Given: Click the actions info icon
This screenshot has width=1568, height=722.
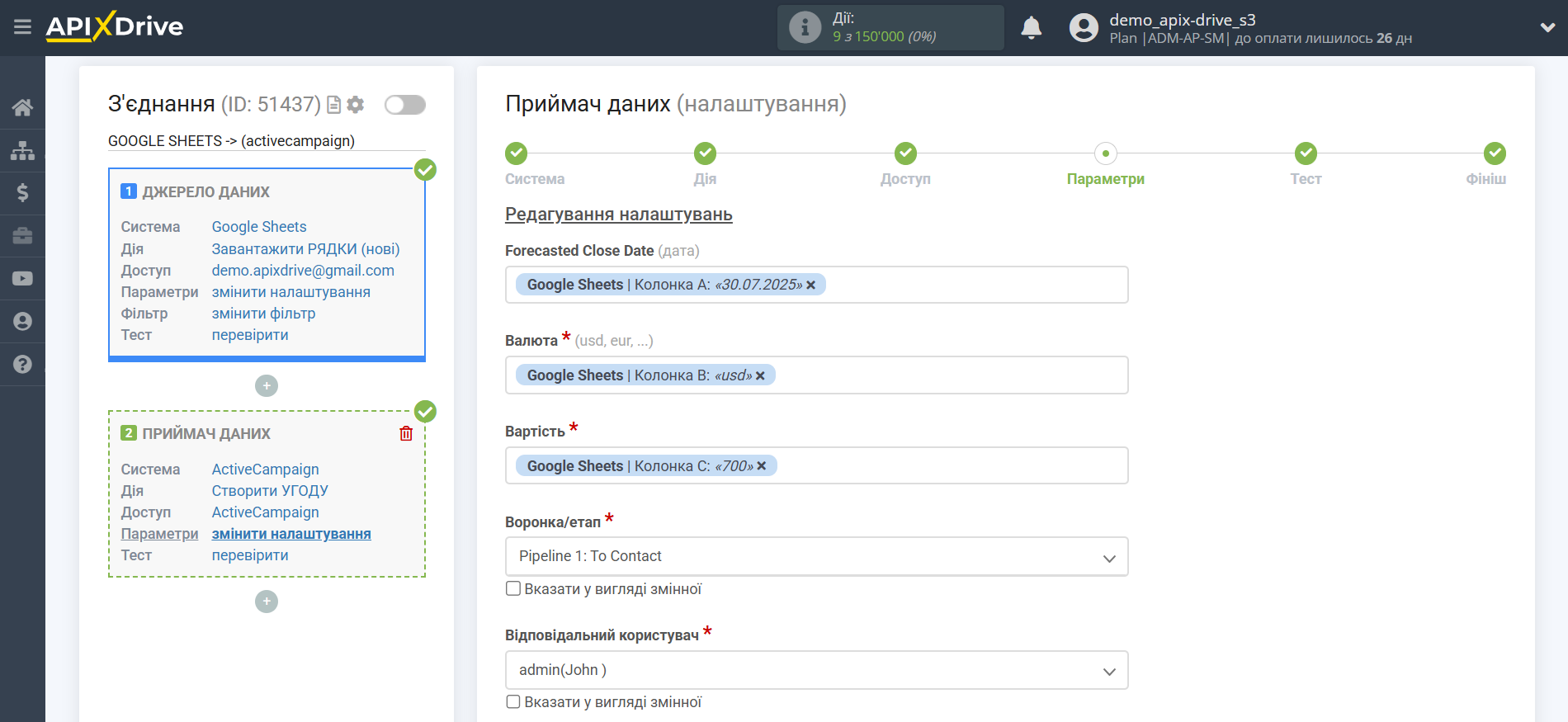Looking at the screenshot, I should click(x=805, y=27).
